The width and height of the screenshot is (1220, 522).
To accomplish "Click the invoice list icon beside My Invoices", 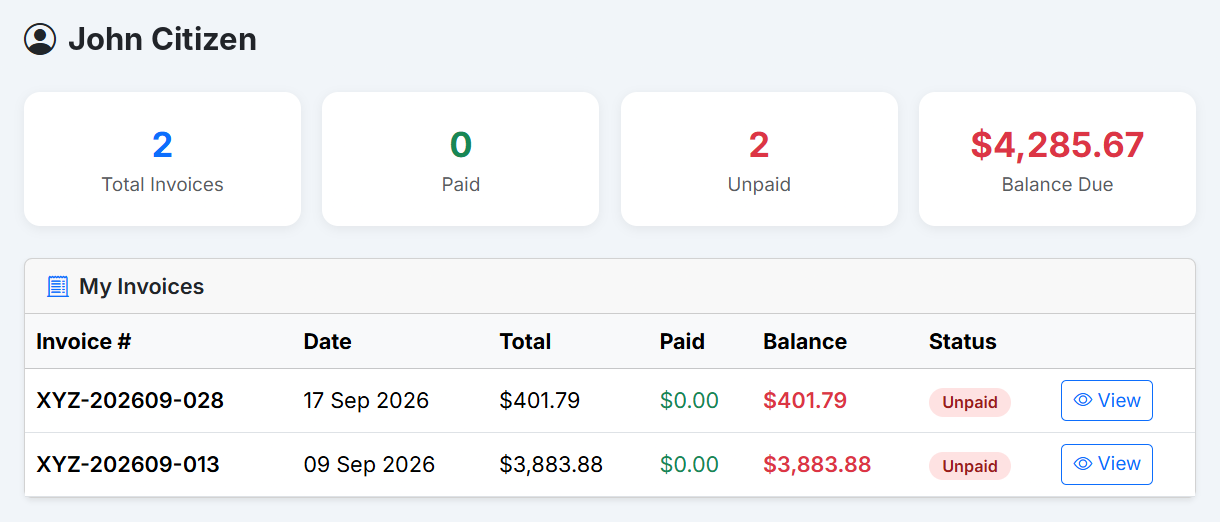I will (x=58, y=287).
